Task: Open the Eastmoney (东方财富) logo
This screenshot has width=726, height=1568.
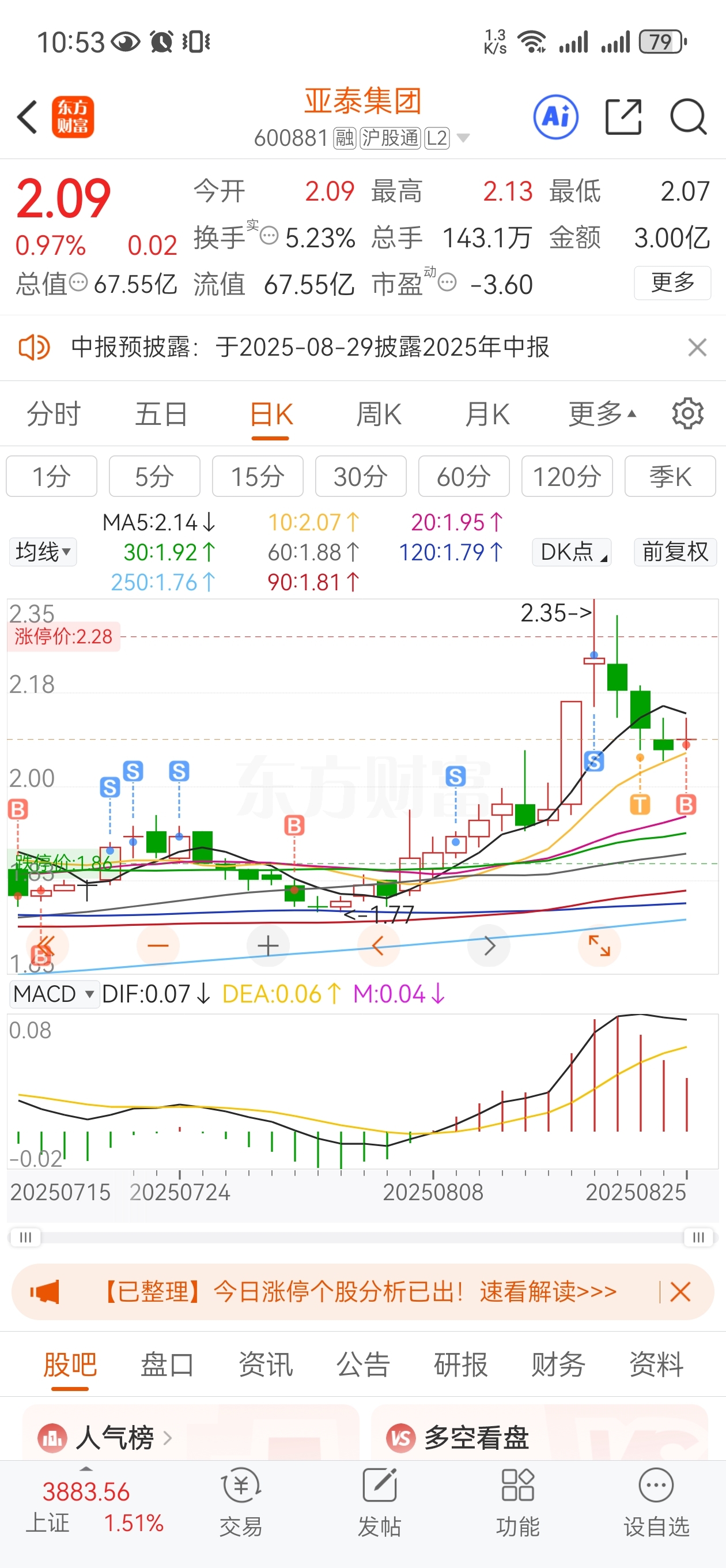Action: [73, 117]
